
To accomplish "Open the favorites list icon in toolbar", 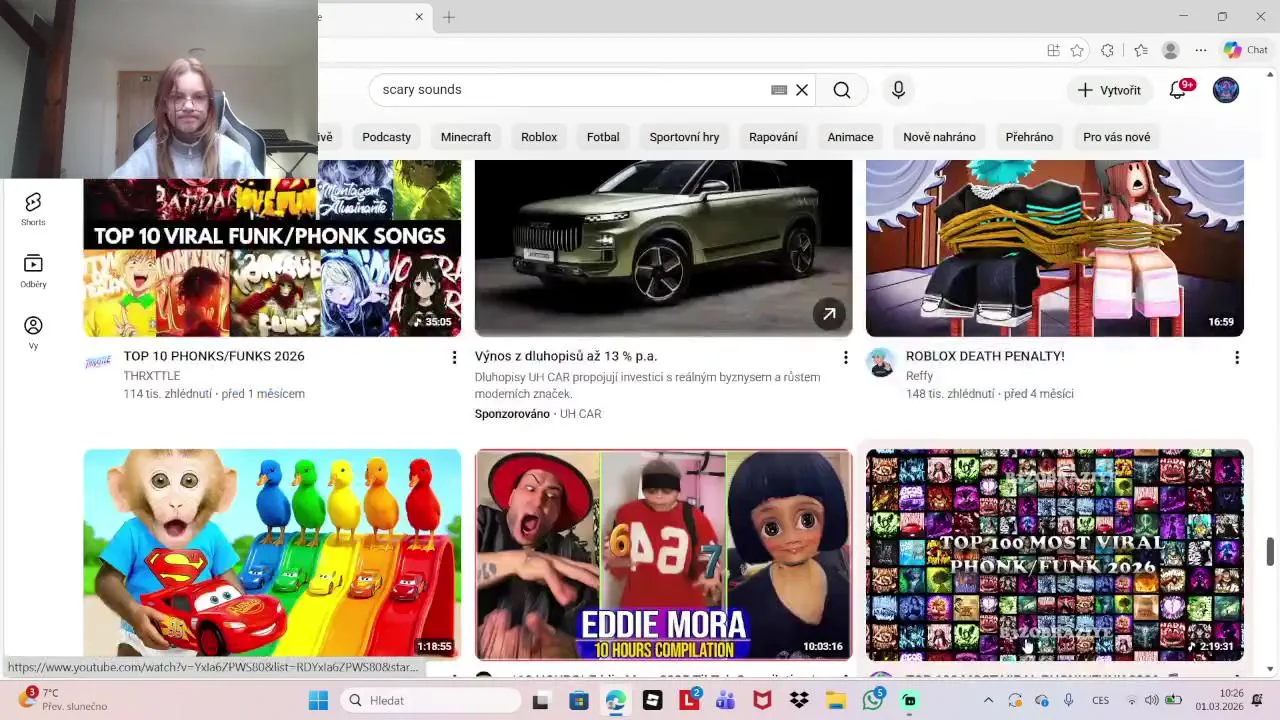I will point(1141,50).
